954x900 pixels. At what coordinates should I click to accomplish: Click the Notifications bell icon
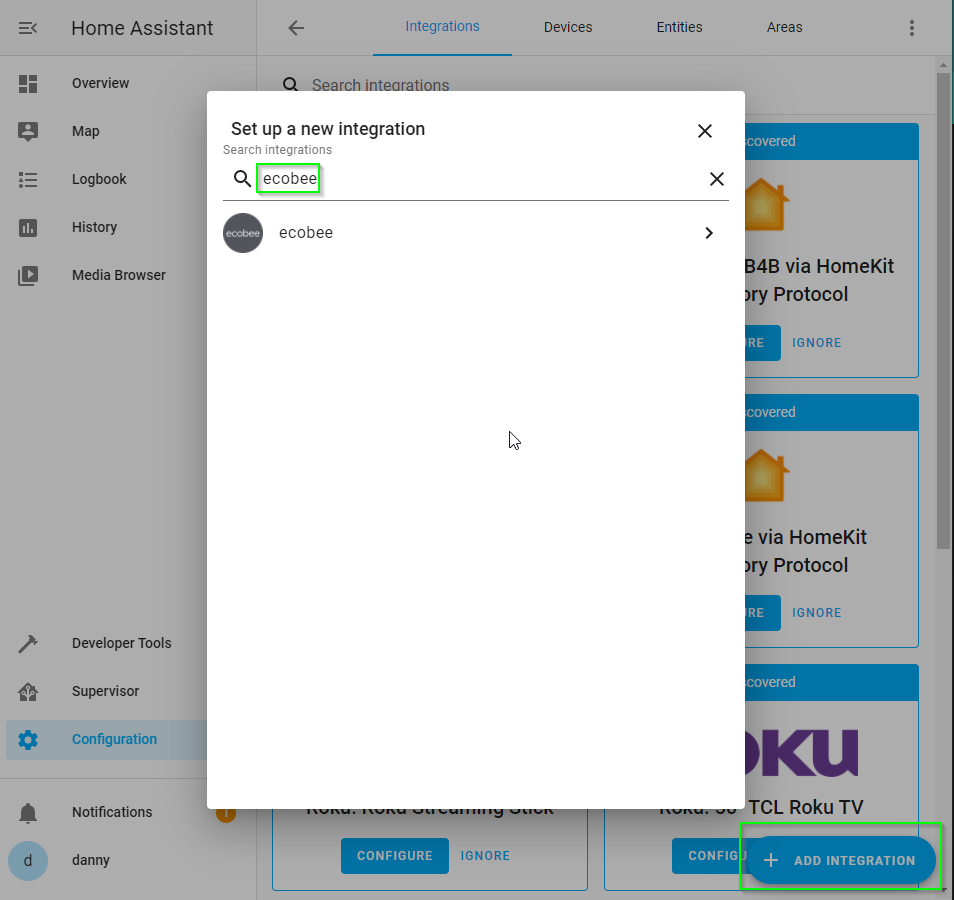(x=27, y=812)
